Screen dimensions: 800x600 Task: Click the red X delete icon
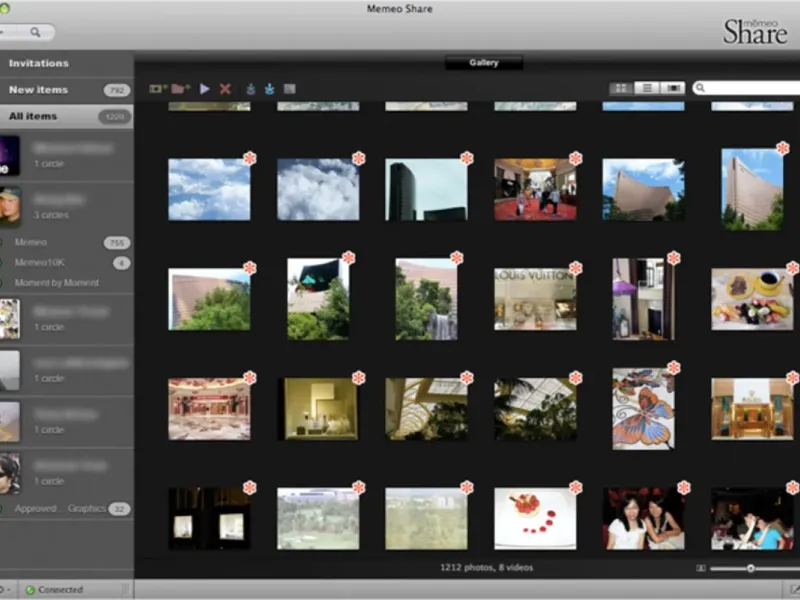[x=225, y=89]
